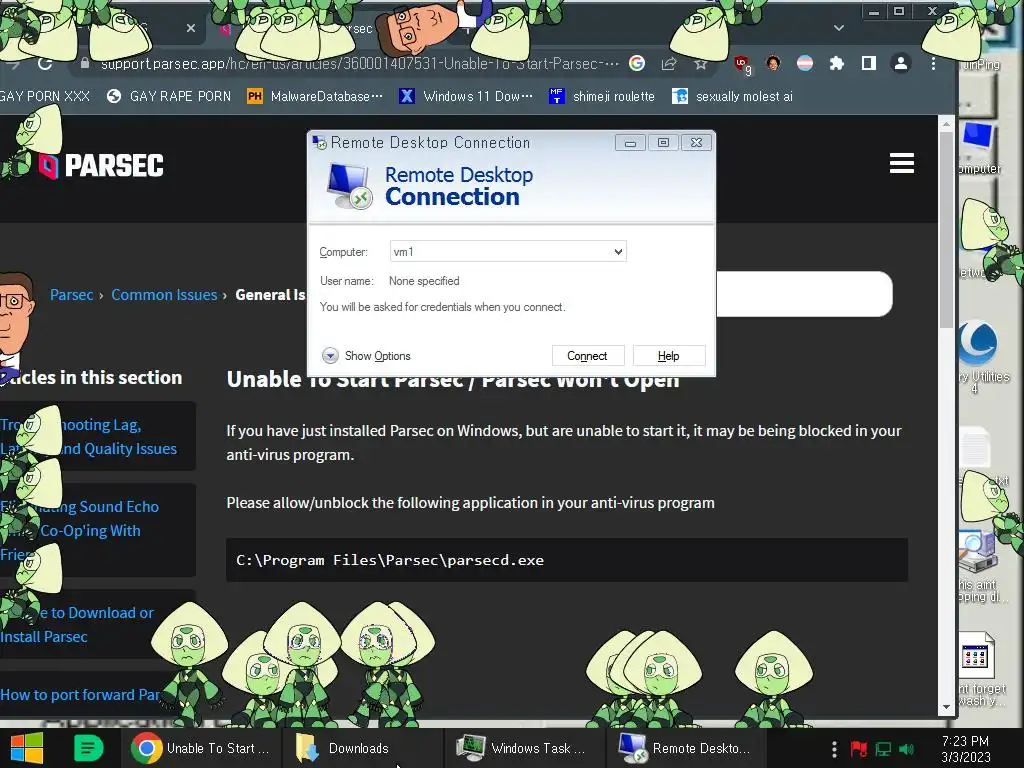Viewport: 1024px width, 768px height.
Task: Switch to the Windows Task Manager taskbar item
Action: click(x=524, y=748)
